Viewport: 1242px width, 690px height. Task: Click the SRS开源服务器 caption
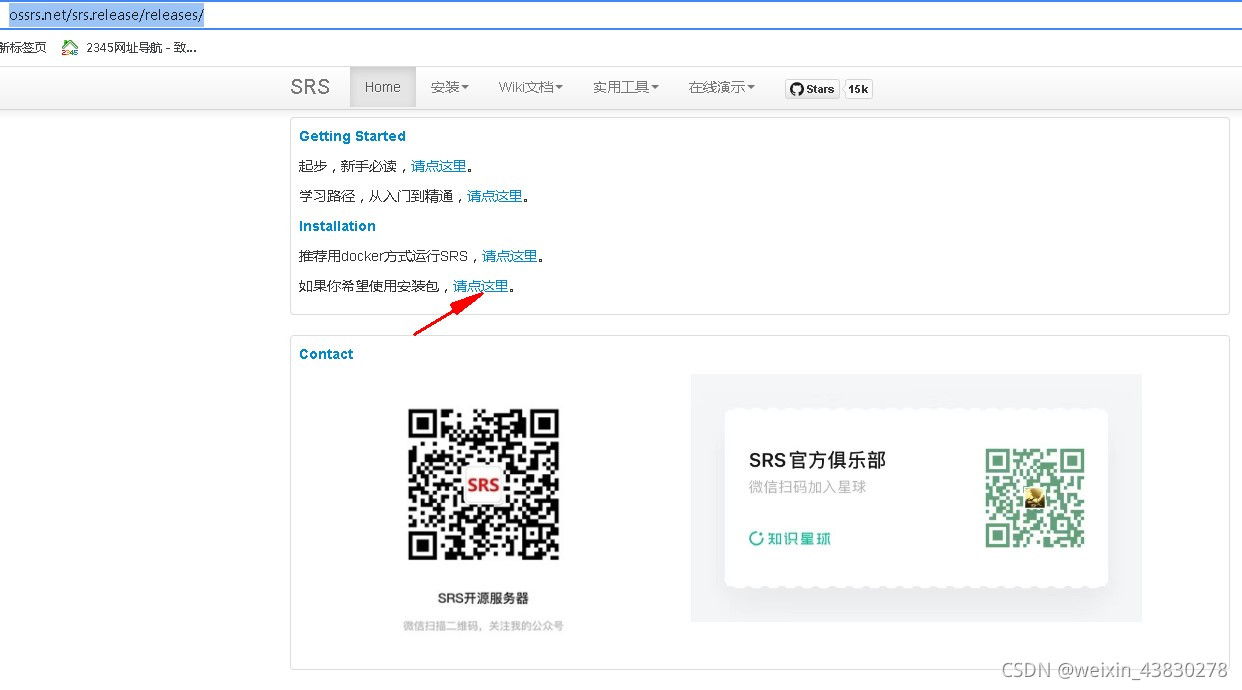coord(483,598)
